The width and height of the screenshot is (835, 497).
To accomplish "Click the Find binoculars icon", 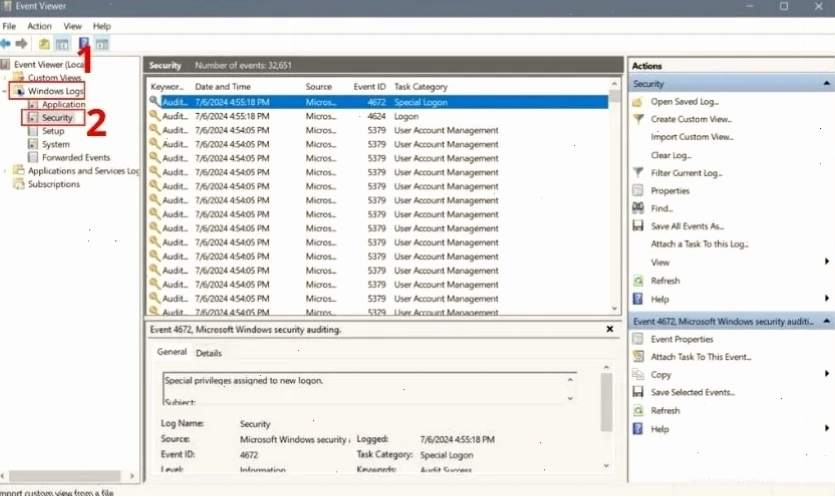I will click(638, 208).
